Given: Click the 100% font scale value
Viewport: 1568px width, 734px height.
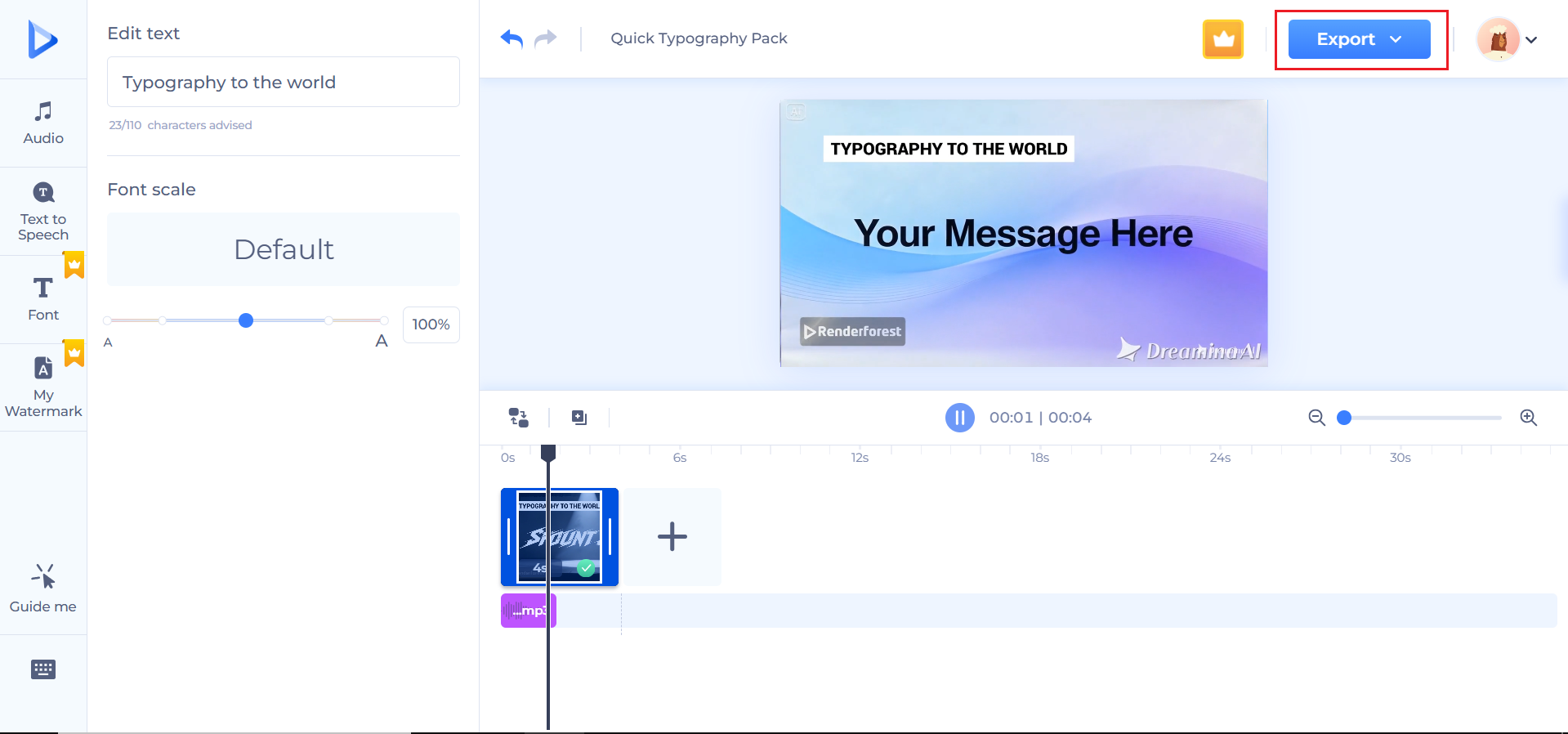Looking at the screenshot, I should (431, 324).
